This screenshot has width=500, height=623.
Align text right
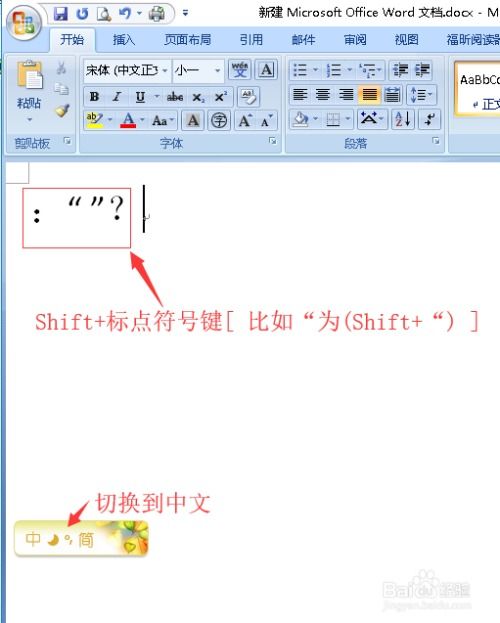[x=346, y=95]
